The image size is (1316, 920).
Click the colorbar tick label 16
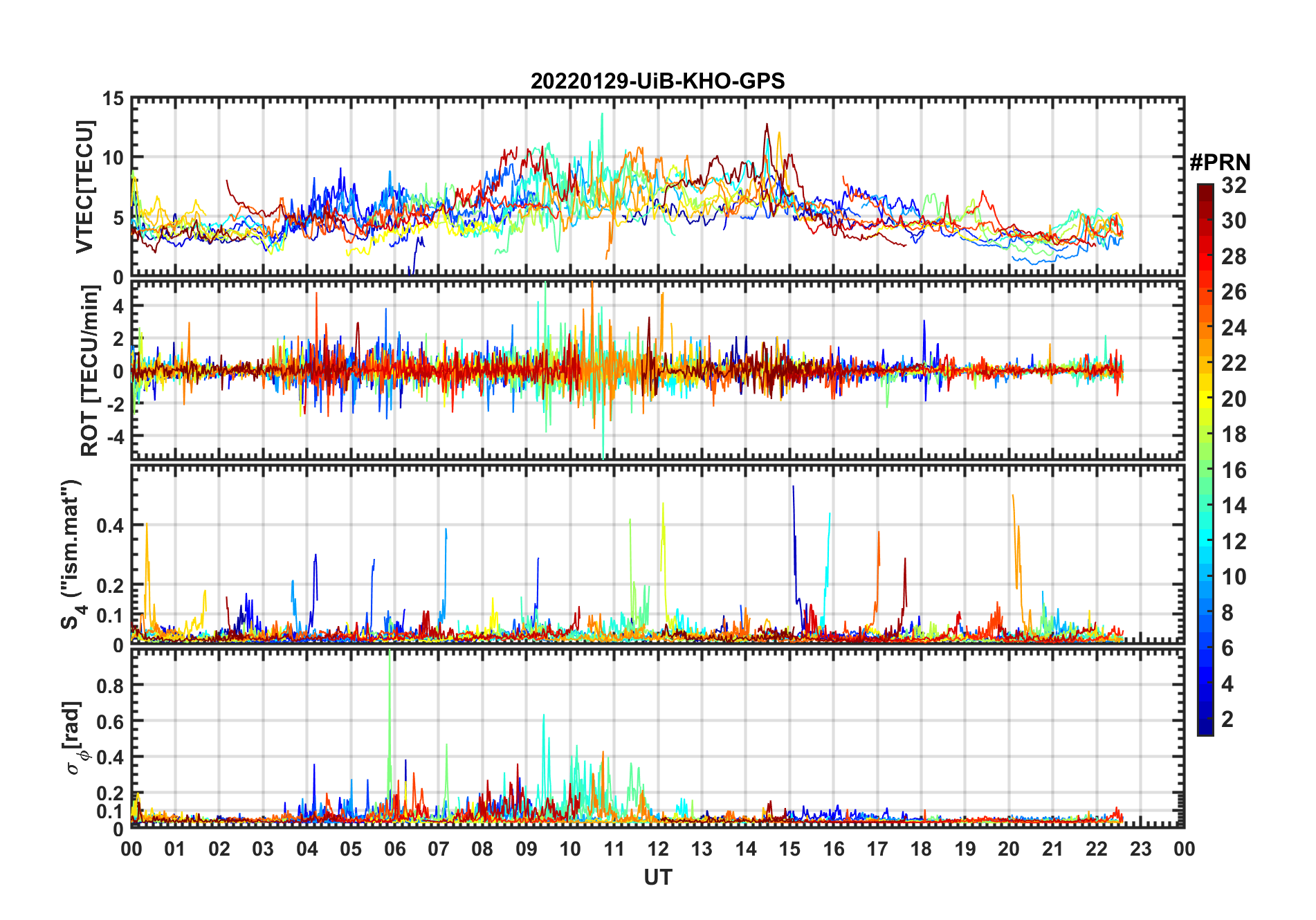tap(1233, 470)
